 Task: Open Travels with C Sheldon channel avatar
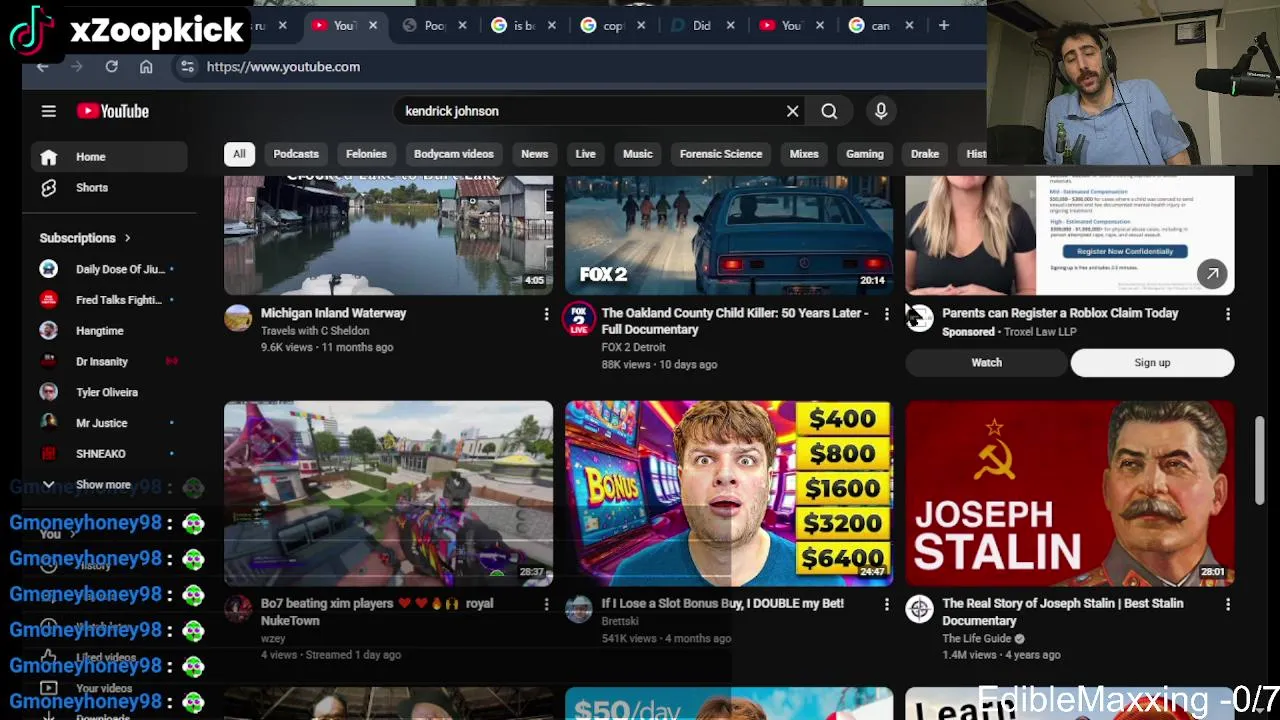tap(238, 319)
